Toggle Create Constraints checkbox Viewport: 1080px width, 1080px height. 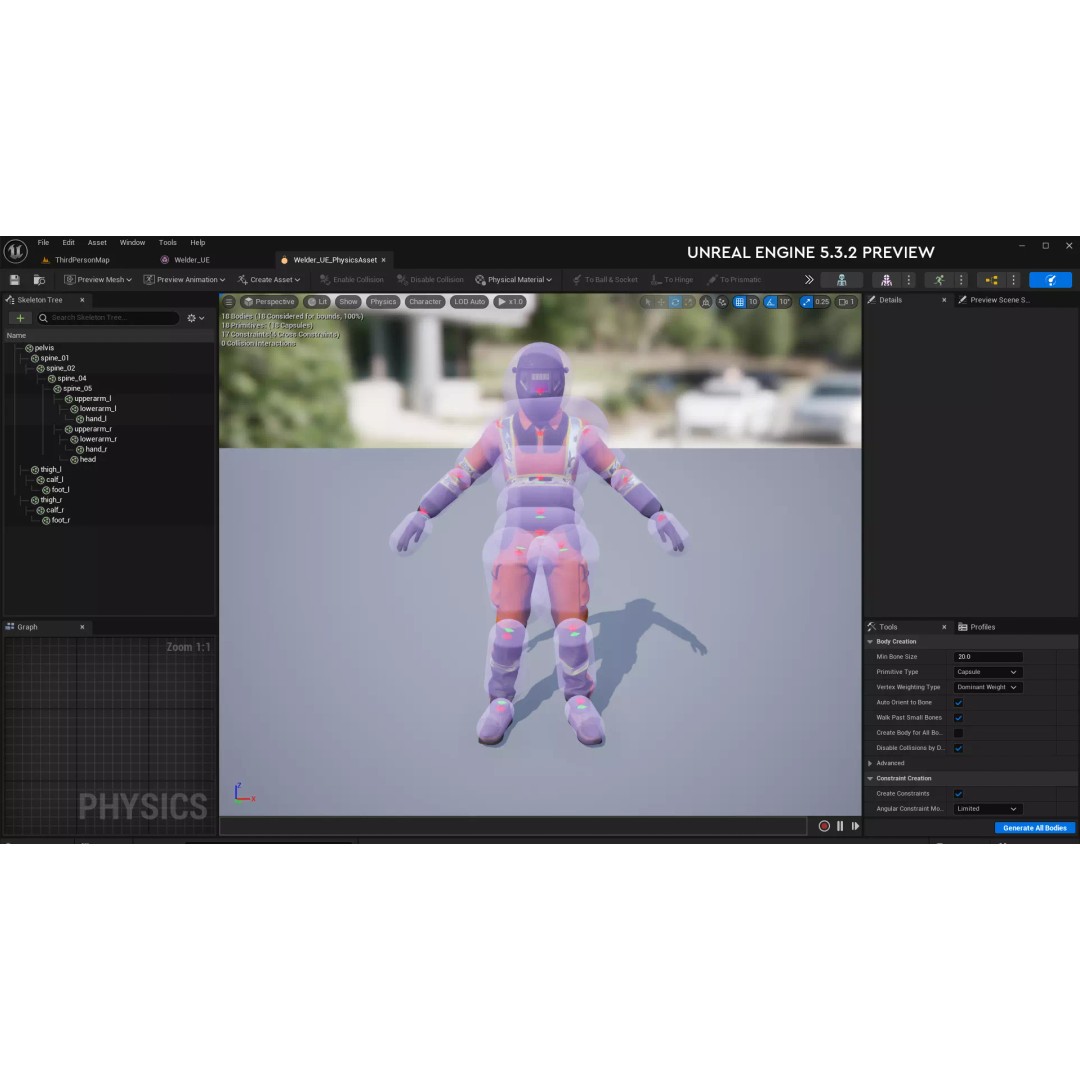(958, 793)
